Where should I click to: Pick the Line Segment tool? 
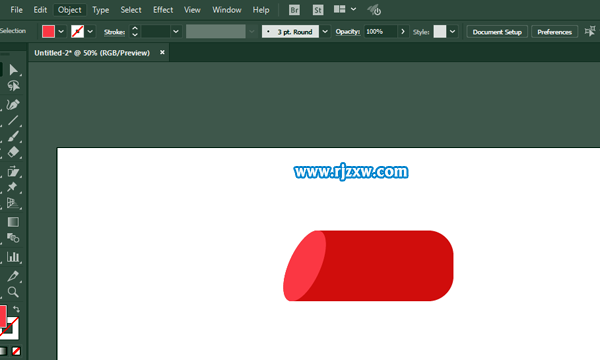(13, 121)
